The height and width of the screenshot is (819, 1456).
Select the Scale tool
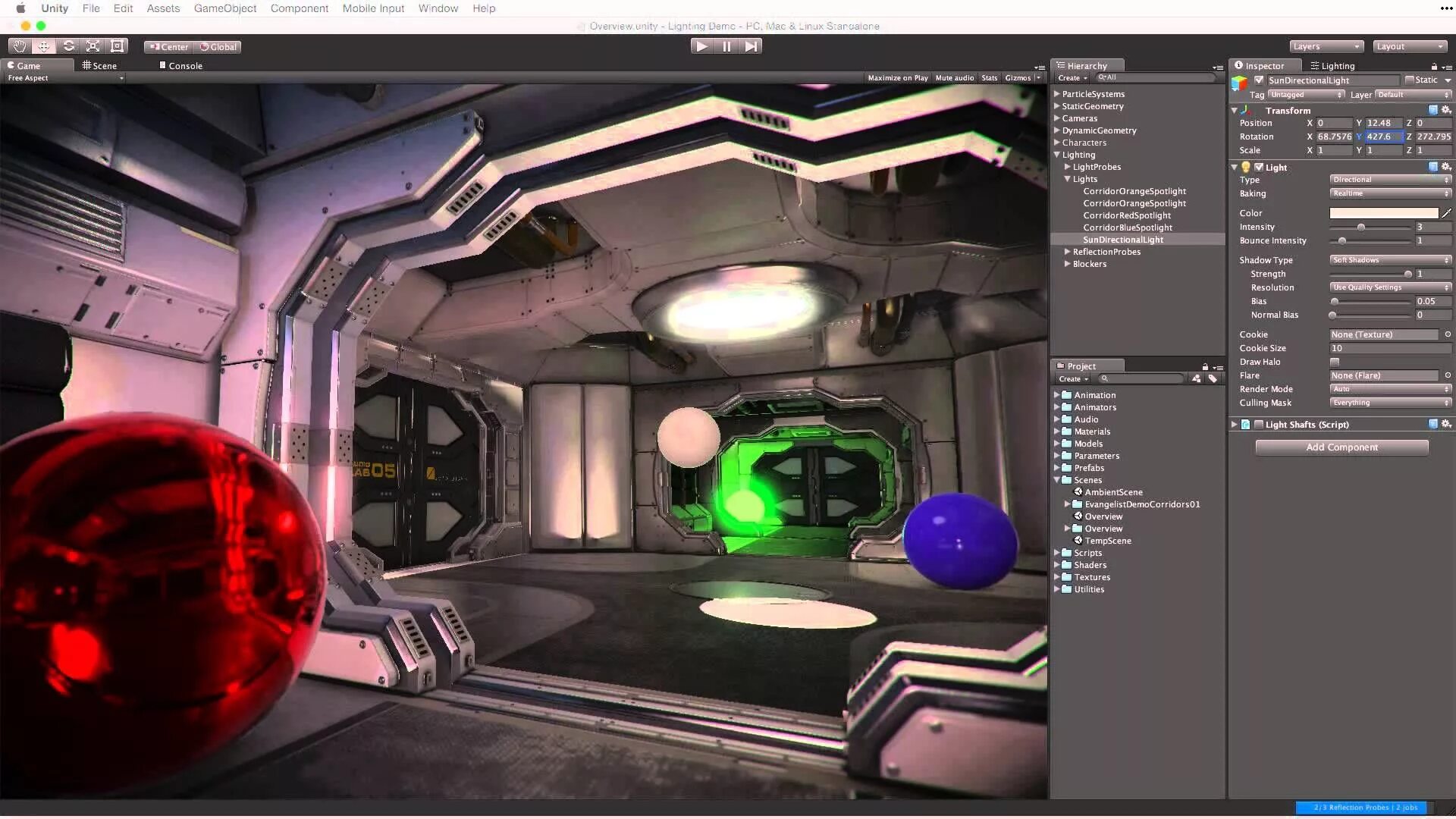click(93, 46)
